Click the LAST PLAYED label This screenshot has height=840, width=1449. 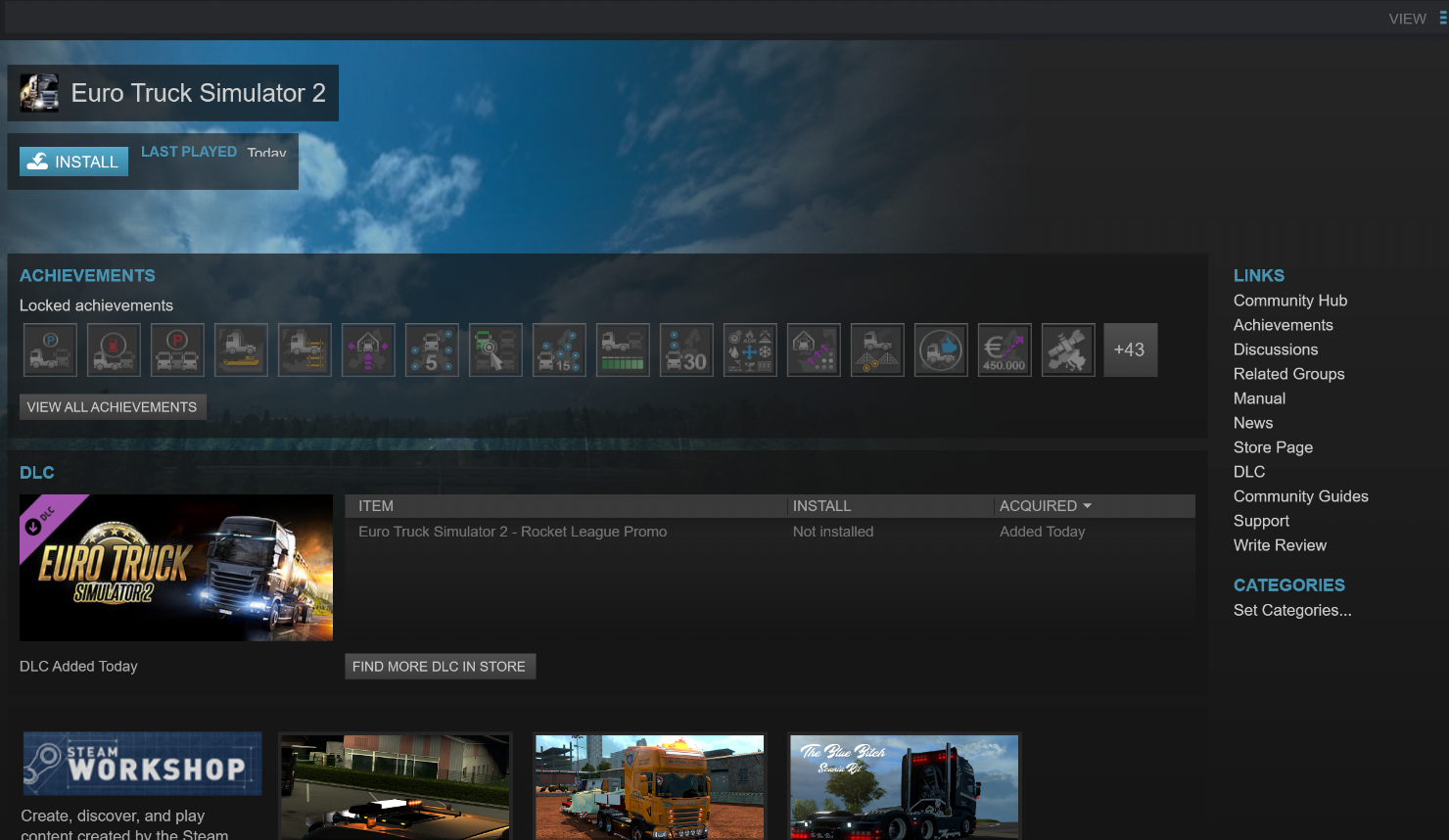pyautogui.click(x=189, y=152)
